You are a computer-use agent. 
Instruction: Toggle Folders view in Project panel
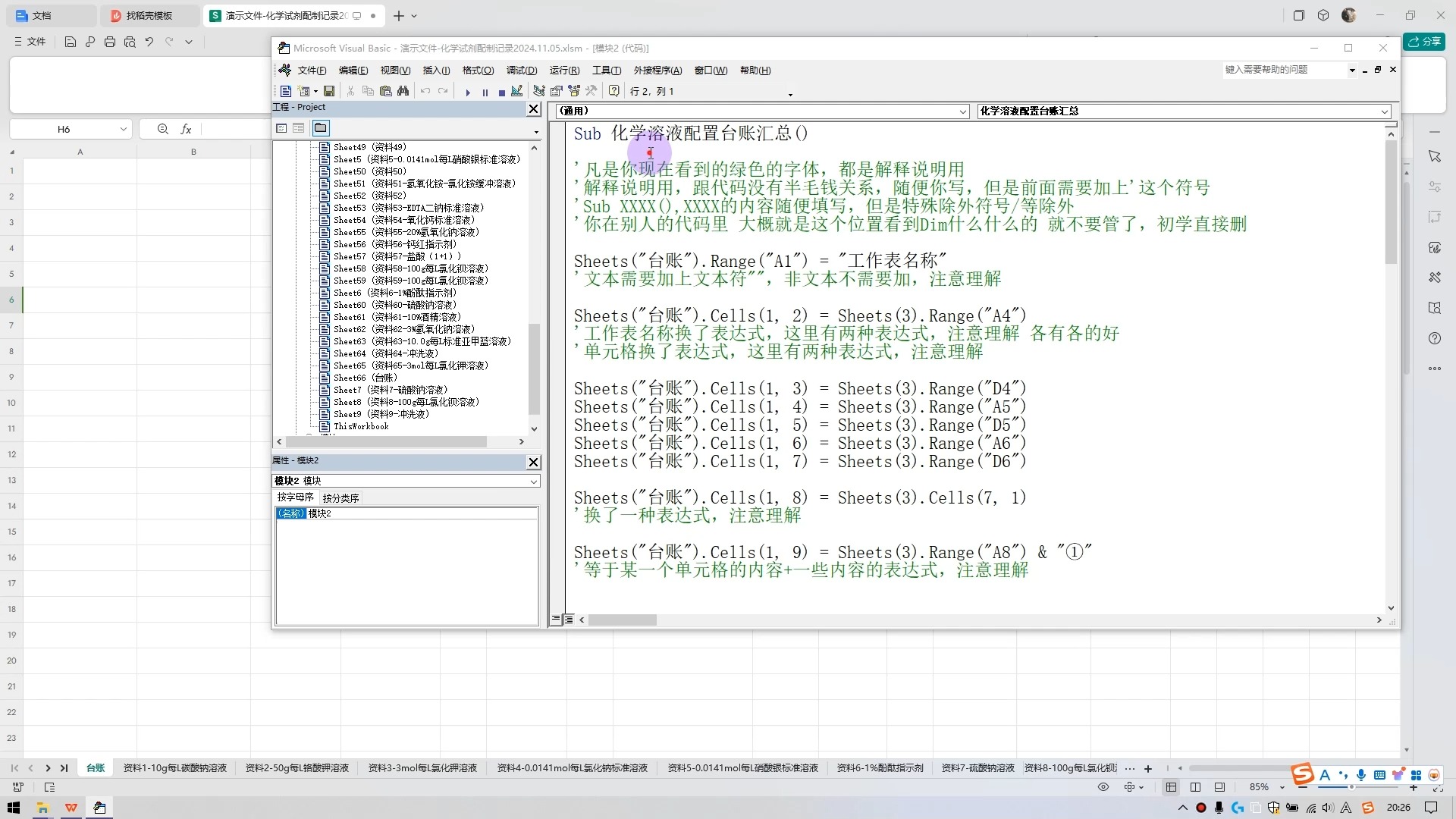pyautogui.click(x=321, y=128)
